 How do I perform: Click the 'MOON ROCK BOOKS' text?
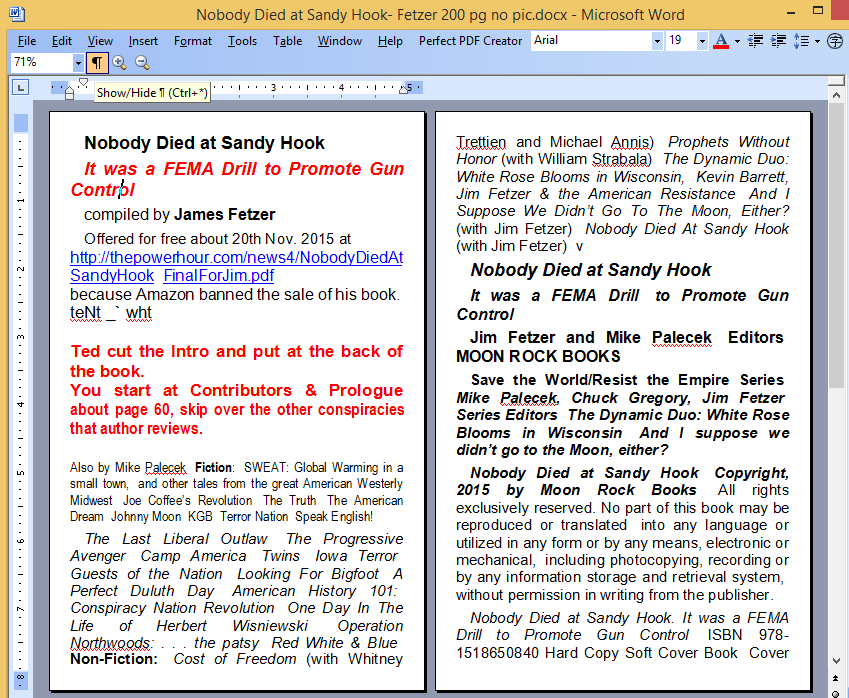538,356
